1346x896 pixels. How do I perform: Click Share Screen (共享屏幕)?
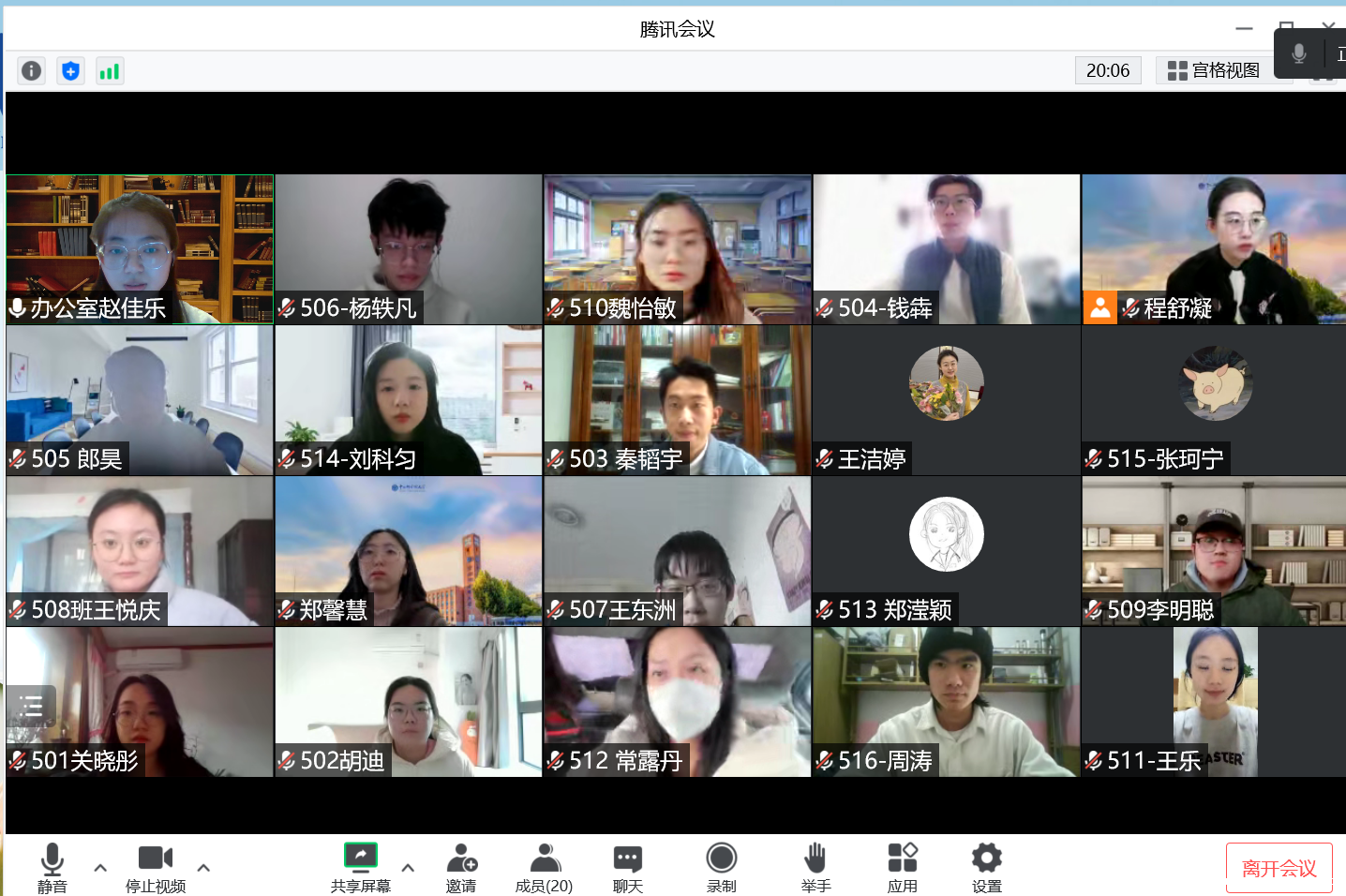[360, 868]
